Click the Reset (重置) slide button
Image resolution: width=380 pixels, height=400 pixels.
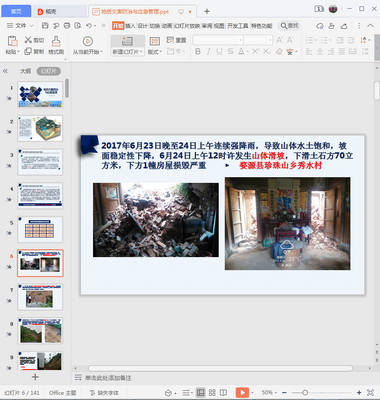176,40
